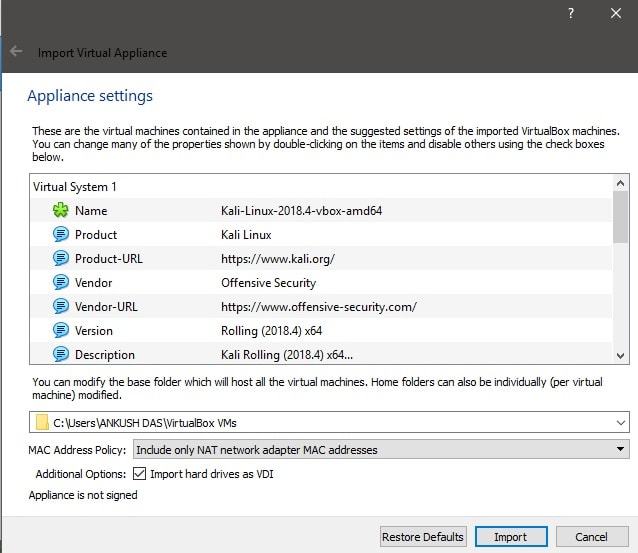The width and height of the screenshot is (638, 553).
Task: Open the help question mark button
Action: (x=571, y=14)
